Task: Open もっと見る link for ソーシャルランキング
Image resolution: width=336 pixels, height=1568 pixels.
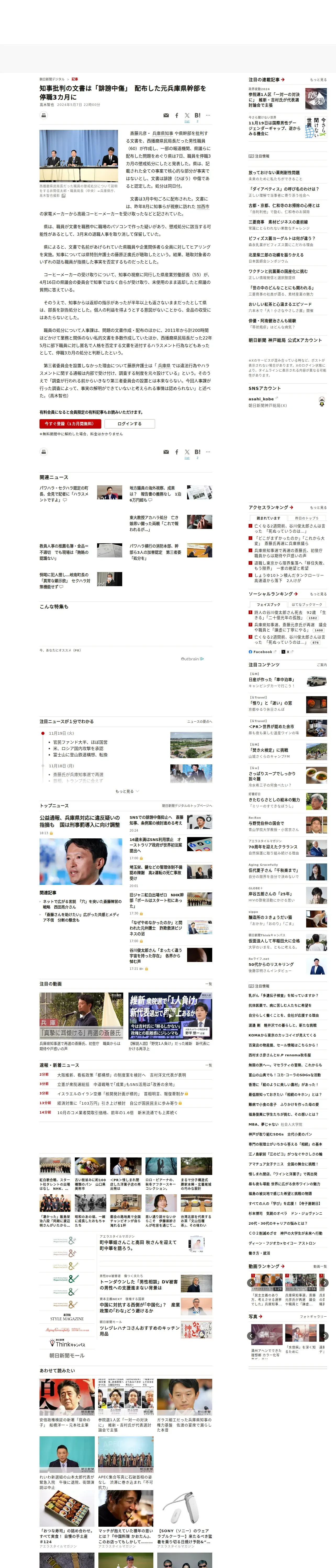Action: [318, 594]
